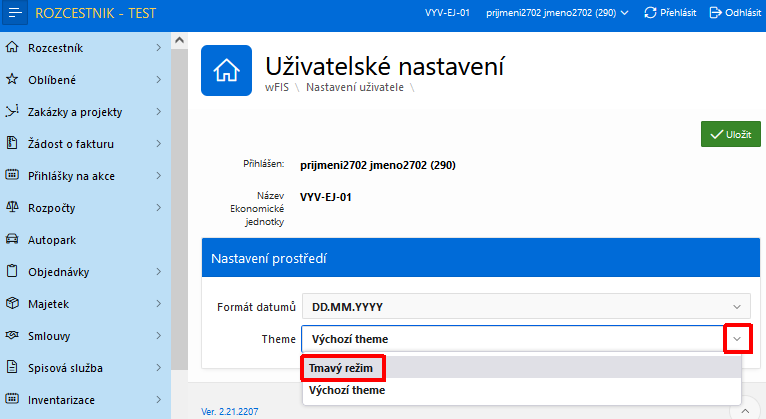Screen dimensions: 766x419
Task: Expand the Smlouvy submenu arrow
Action: pos(159,335)
